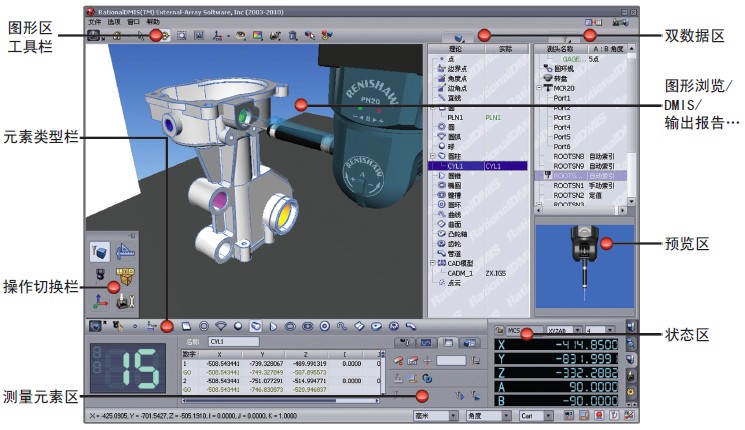745x430 pixels.
Task: Click the CADM_1 CAD model item
Action: point(456,271)
